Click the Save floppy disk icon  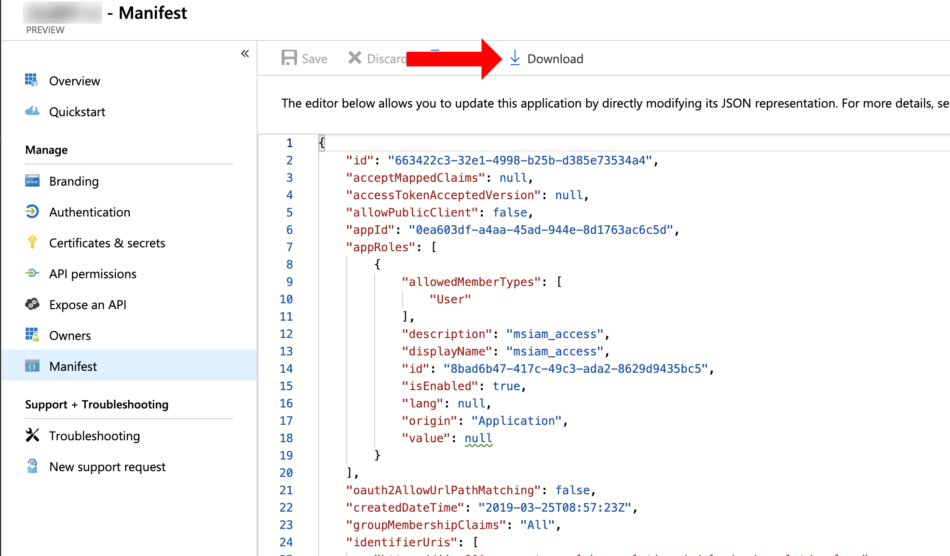pos(289,58)
